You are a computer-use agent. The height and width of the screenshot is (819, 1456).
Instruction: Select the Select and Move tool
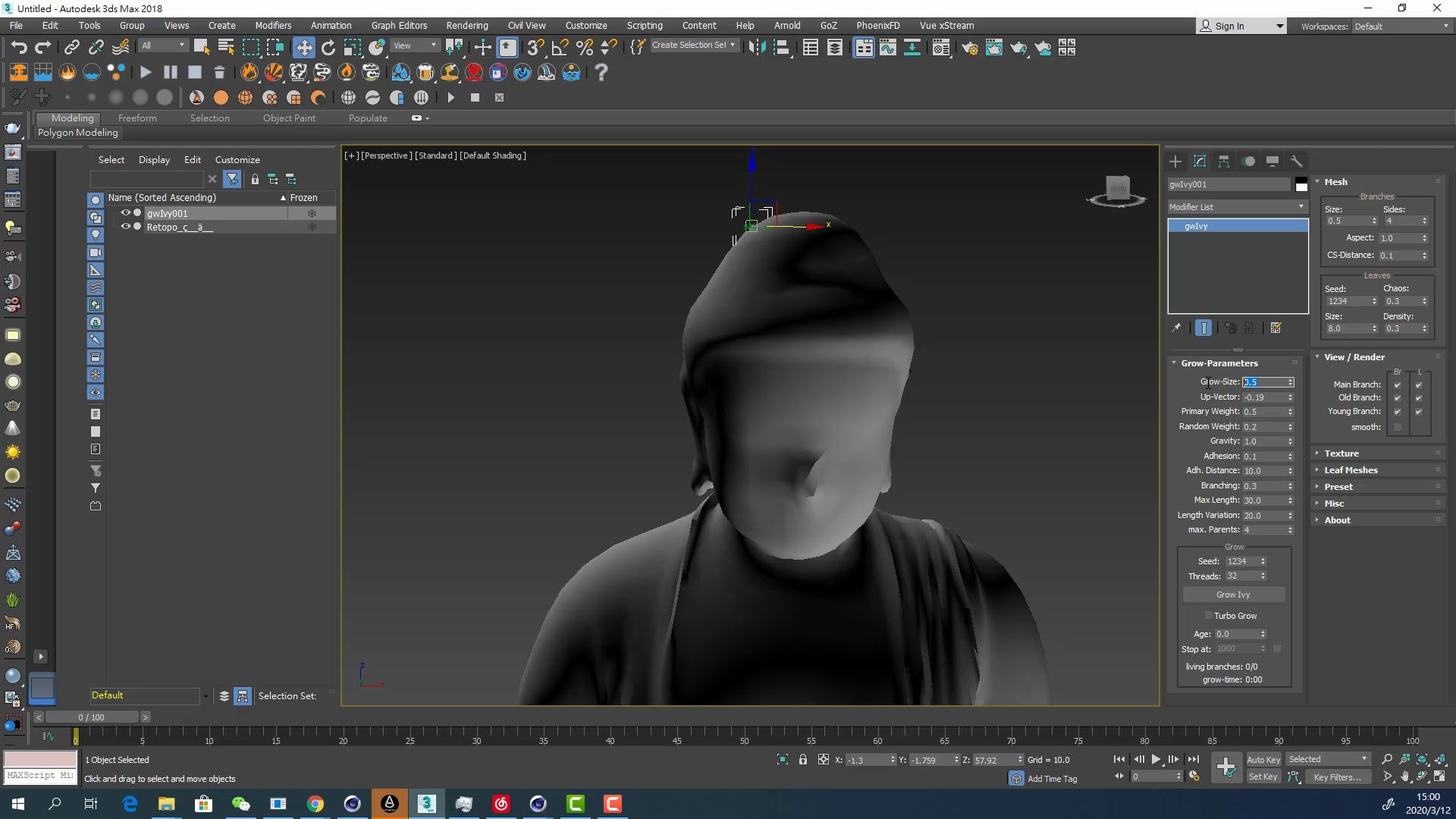click(x=304, y=46)
